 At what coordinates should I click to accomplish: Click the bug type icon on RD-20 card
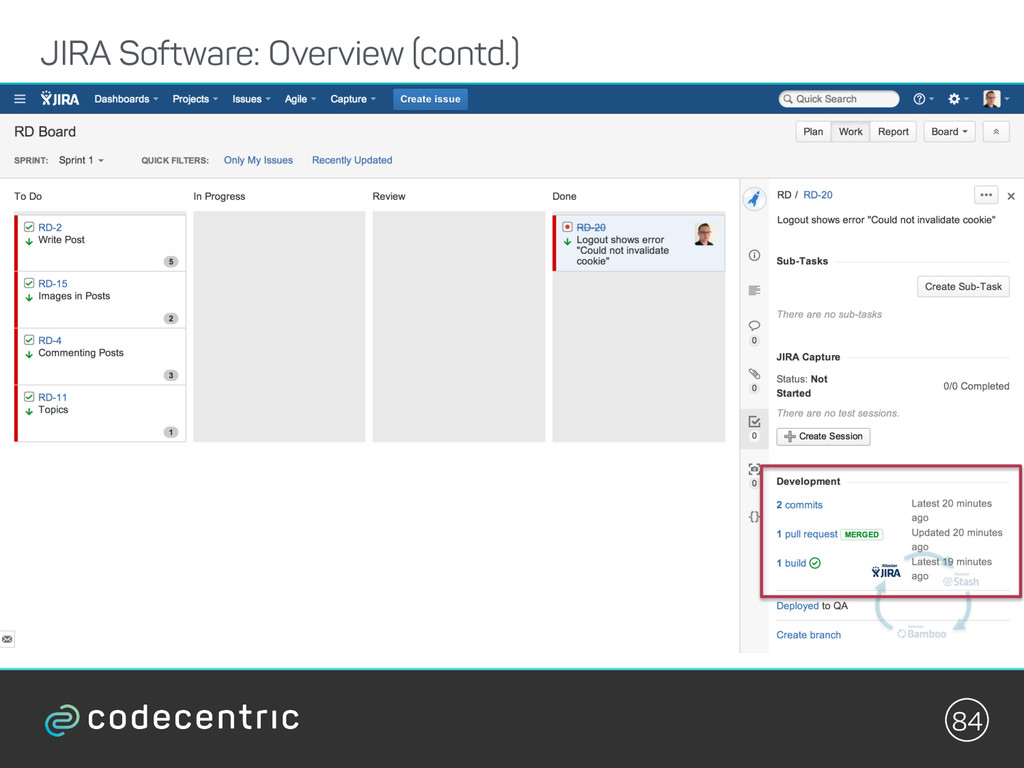click(x=568, y=227)
